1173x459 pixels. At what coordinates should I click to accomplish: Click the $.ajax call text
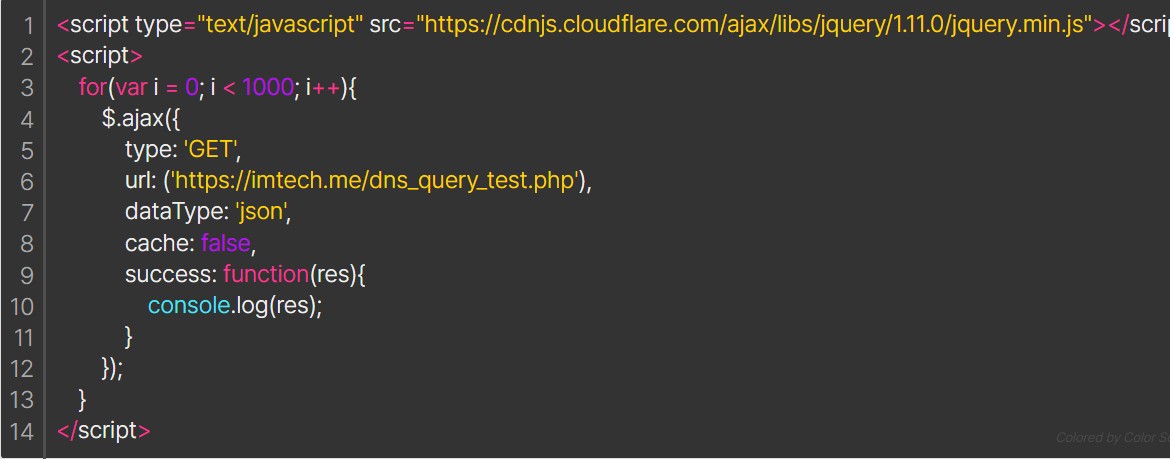(132, 119)
